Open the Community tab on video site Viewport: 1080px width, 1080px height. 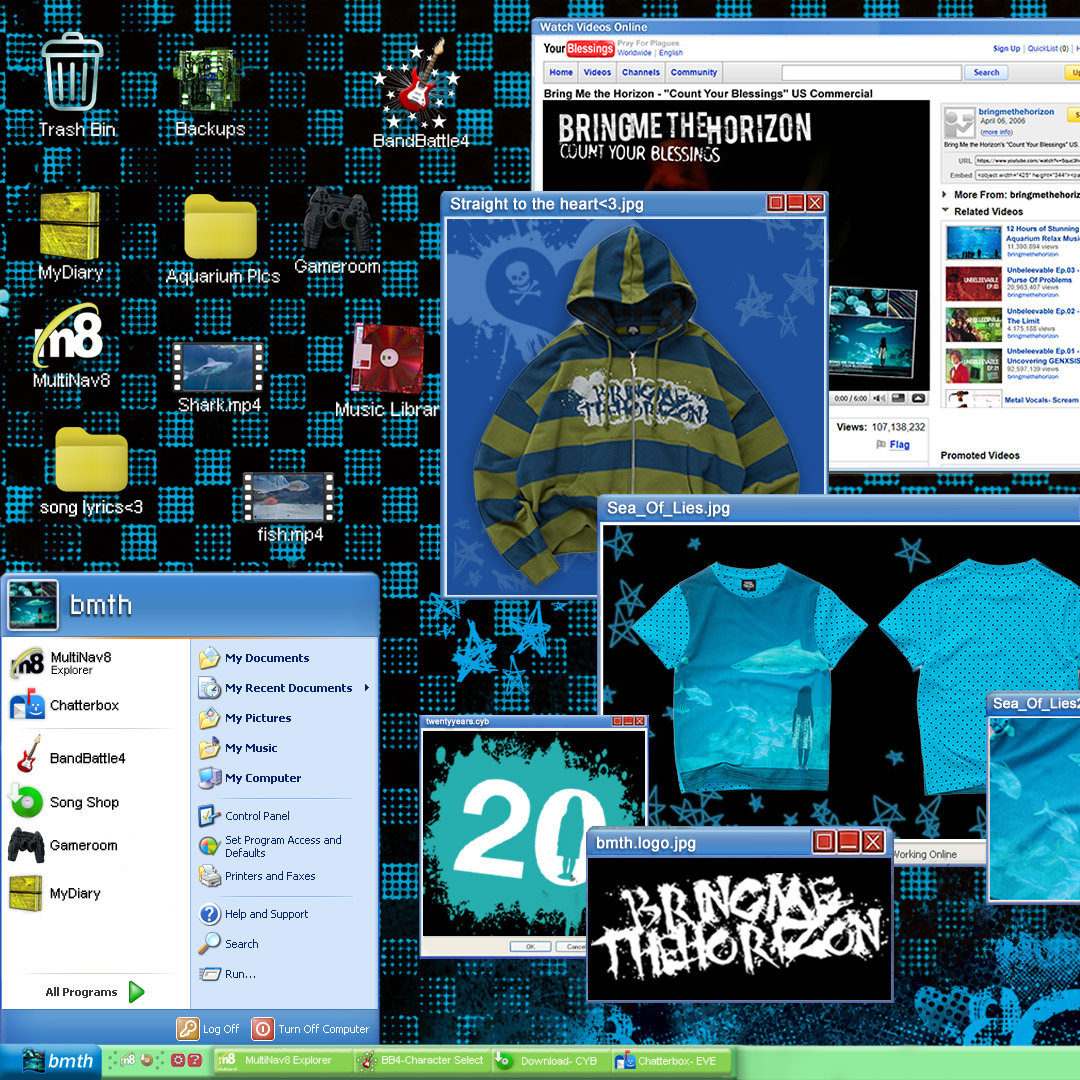point(694,72)
